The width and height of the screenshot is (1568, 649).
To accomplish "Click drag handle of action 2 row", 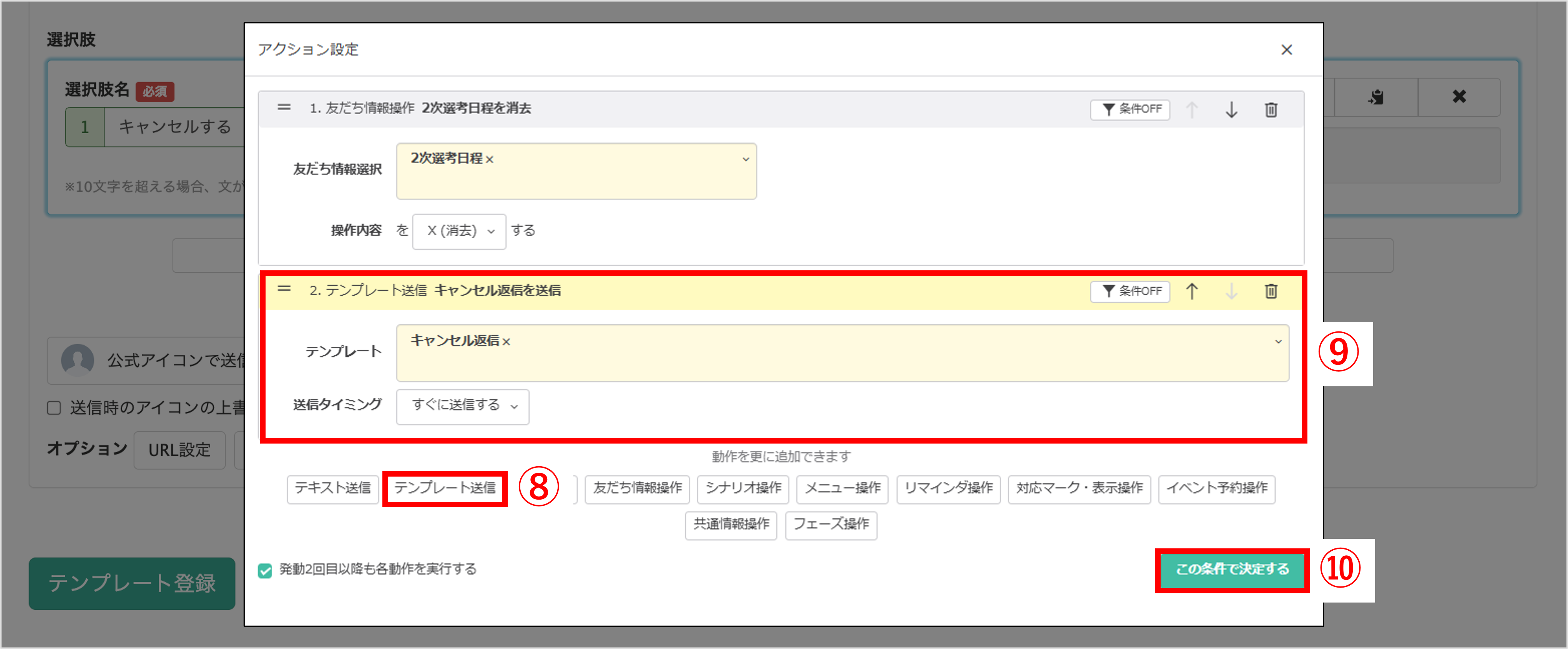I will [284, 289].
